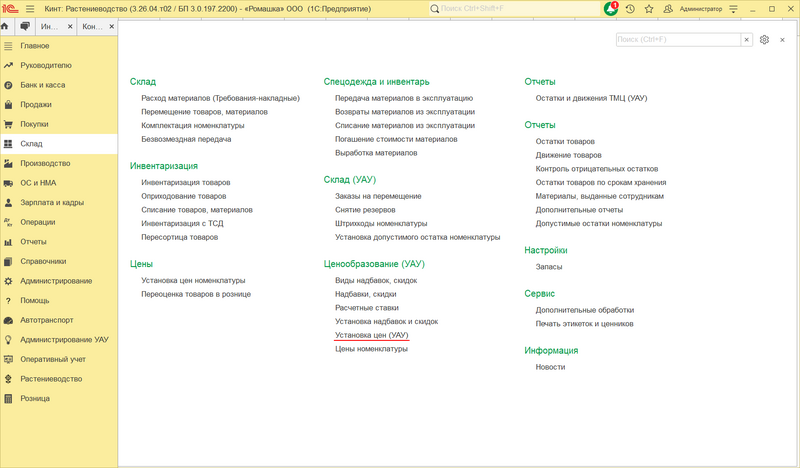Open Автотранспорт section in sidebar
The width and height of the screenshot is (800, 468).
[59, 320]
